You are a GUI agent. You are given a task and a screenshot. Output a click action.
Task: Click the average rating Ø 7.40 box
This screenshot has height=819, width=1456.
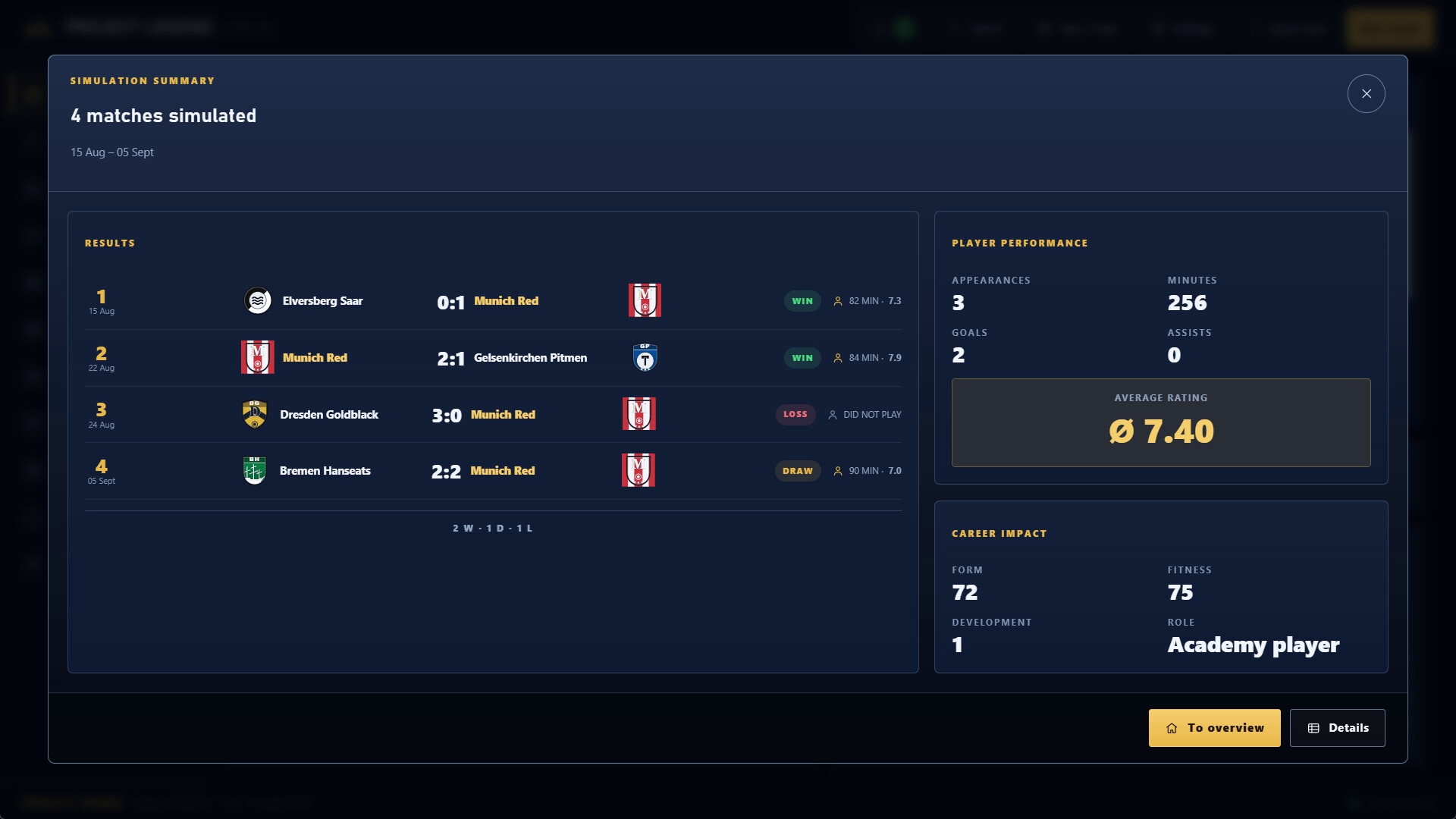point(1161,422)
